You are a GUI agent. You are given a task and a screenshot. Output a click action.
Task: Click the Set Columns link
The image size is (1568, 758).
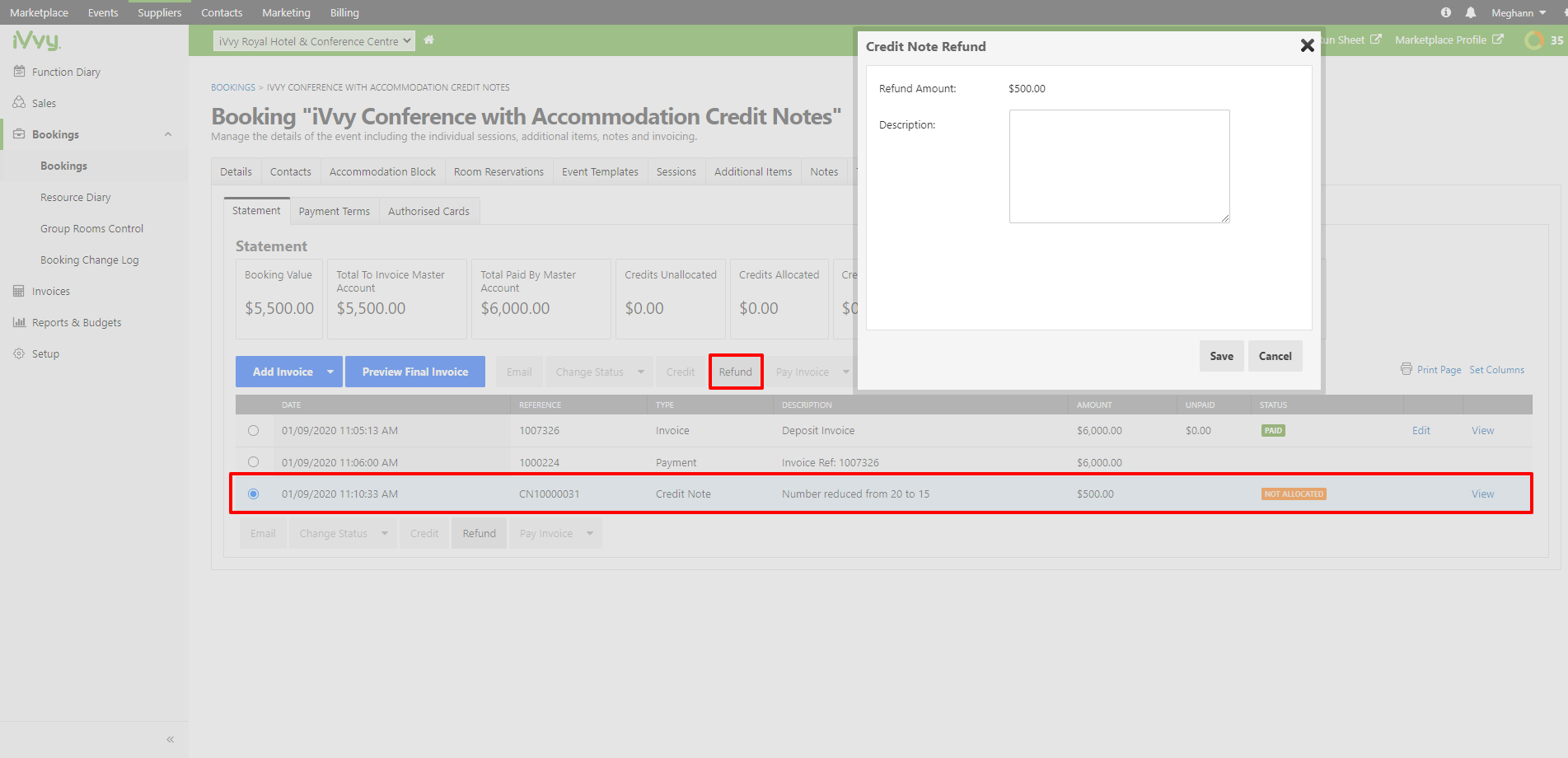pyautogui.click(x=1496, y=370)
